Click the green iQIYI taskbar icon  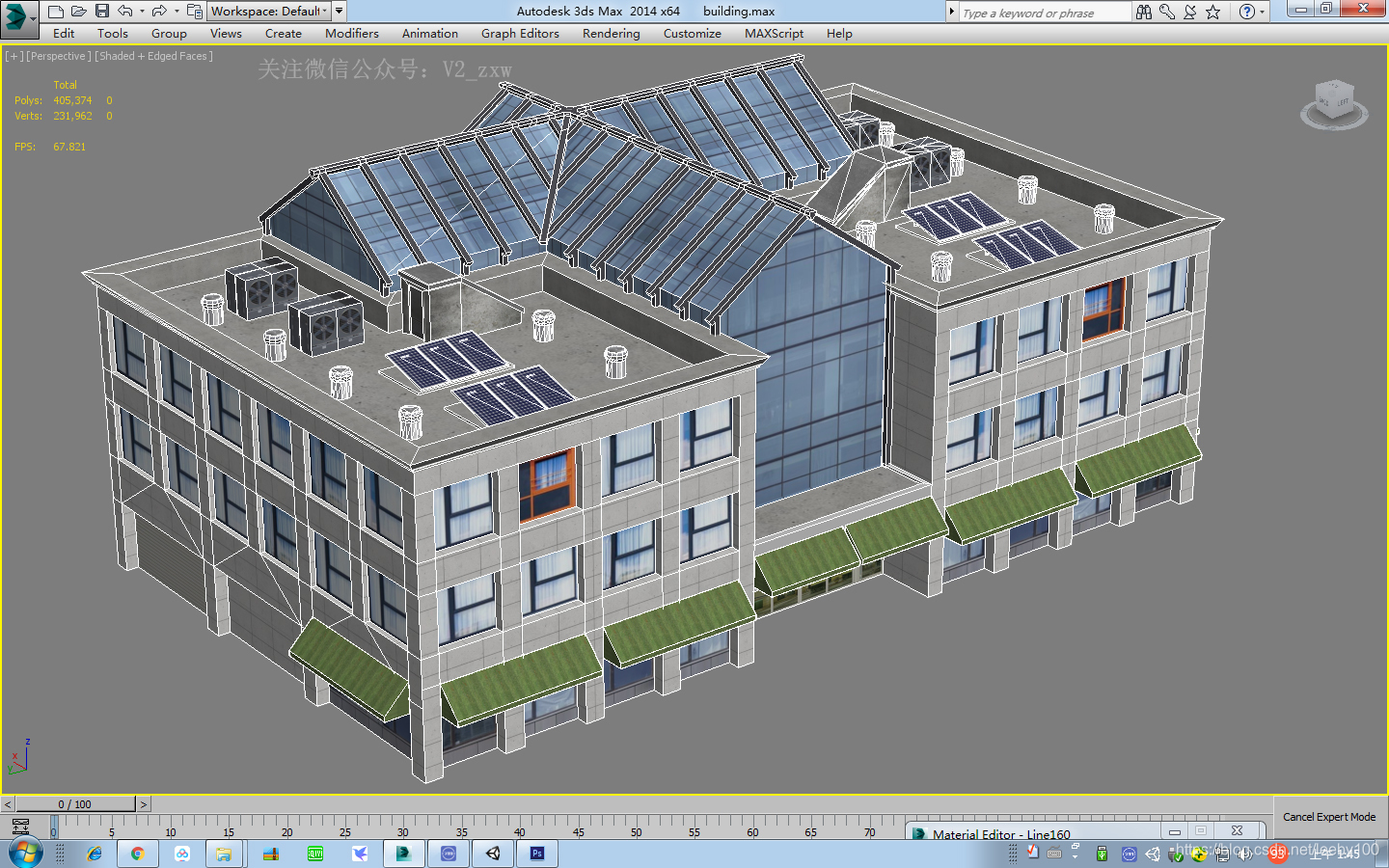click(x=314, y=854)
